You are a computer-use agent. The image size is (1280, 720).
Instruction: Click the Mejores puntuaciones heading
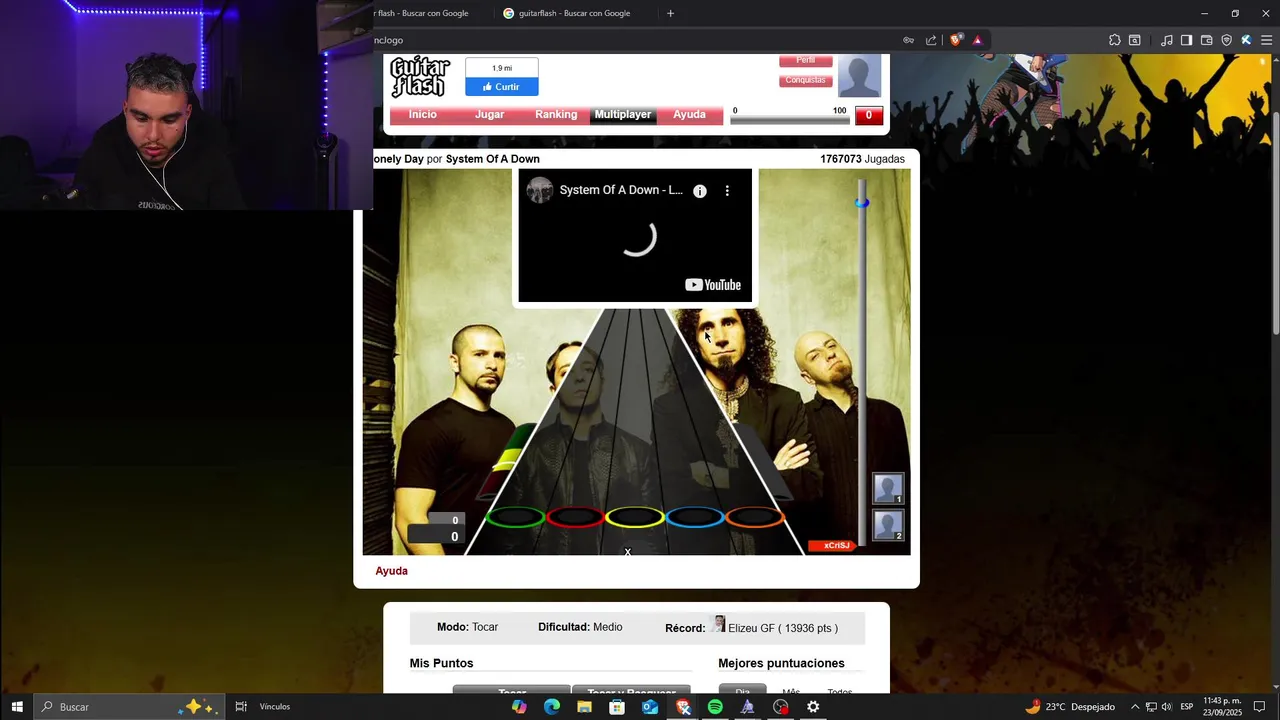(x=781, y=663)
